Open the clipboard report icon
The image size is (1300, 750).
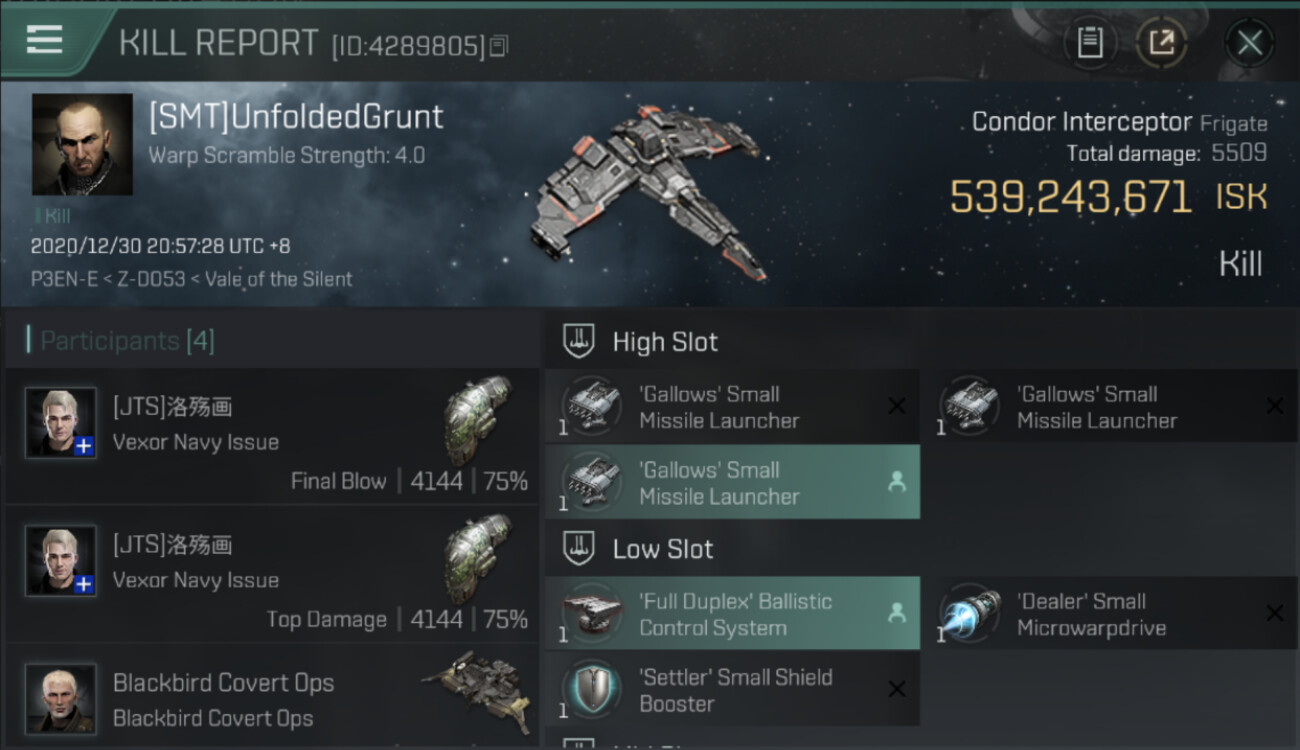(x=1090, y=43)
